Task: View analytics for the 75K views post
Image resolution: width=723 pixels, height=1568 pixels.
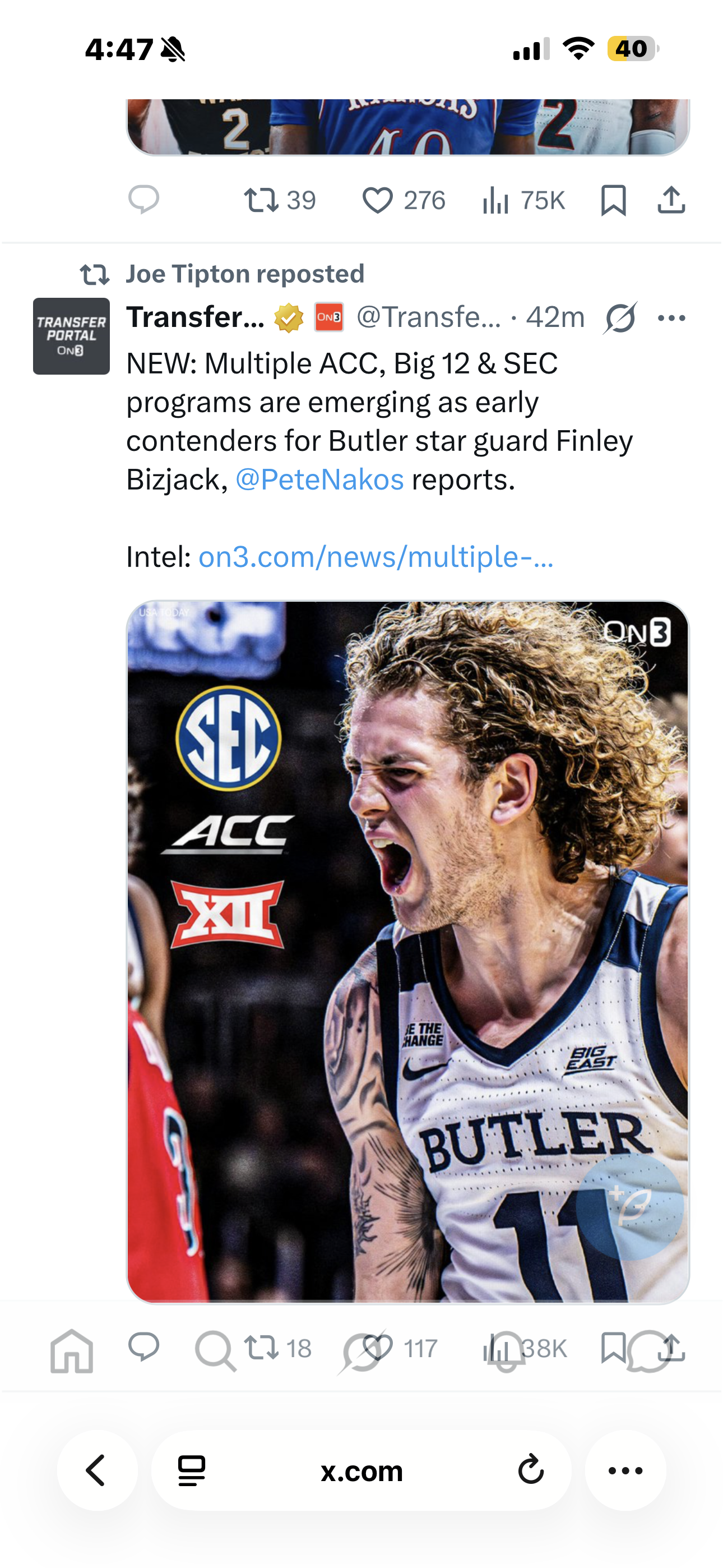Action: tap(523, 200)
